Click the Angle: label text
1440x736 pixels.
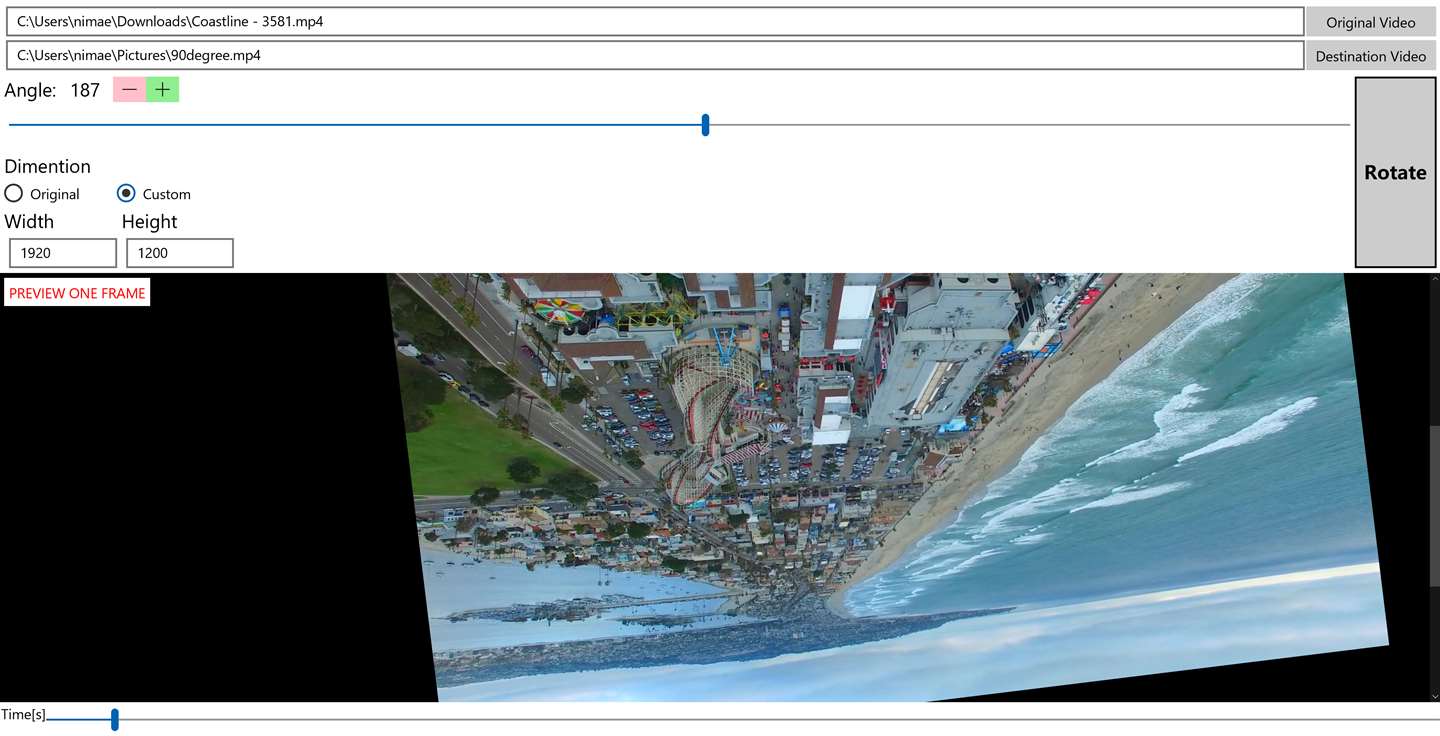point(30,90)
